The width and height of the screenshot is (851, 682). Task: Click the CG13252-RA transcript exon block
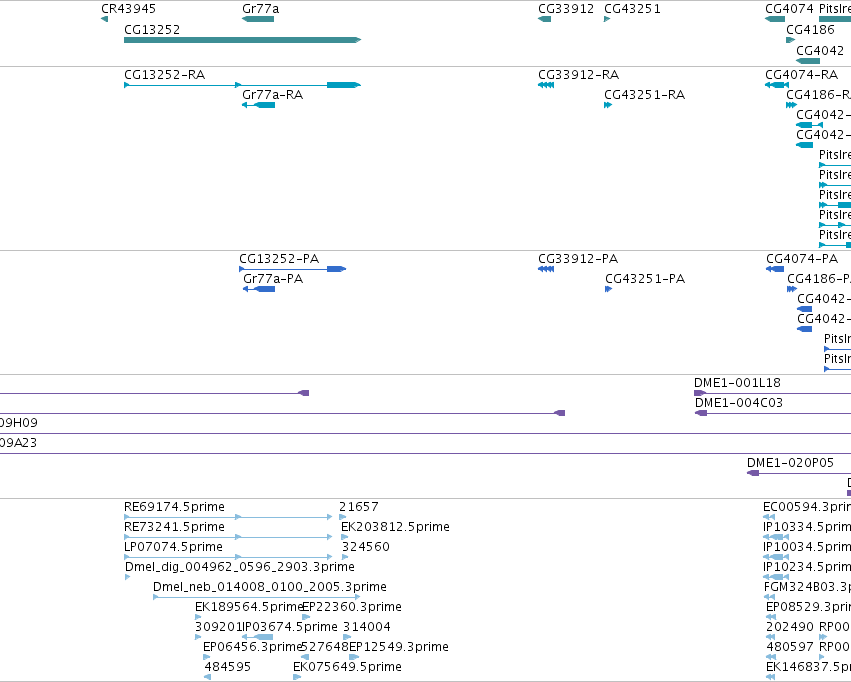[344, 85]
